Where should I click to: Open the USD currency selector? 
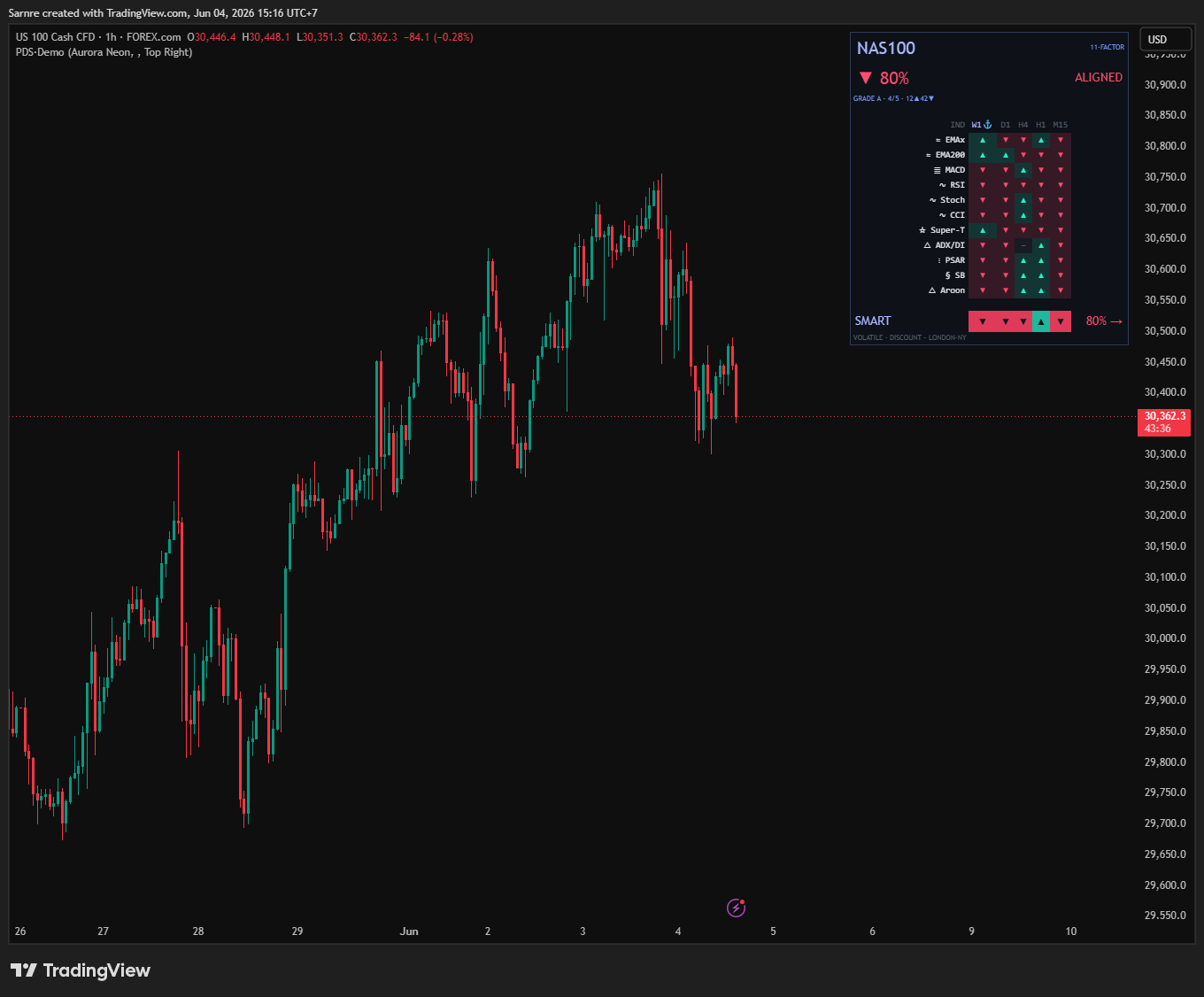click(x=1165, y=39)
